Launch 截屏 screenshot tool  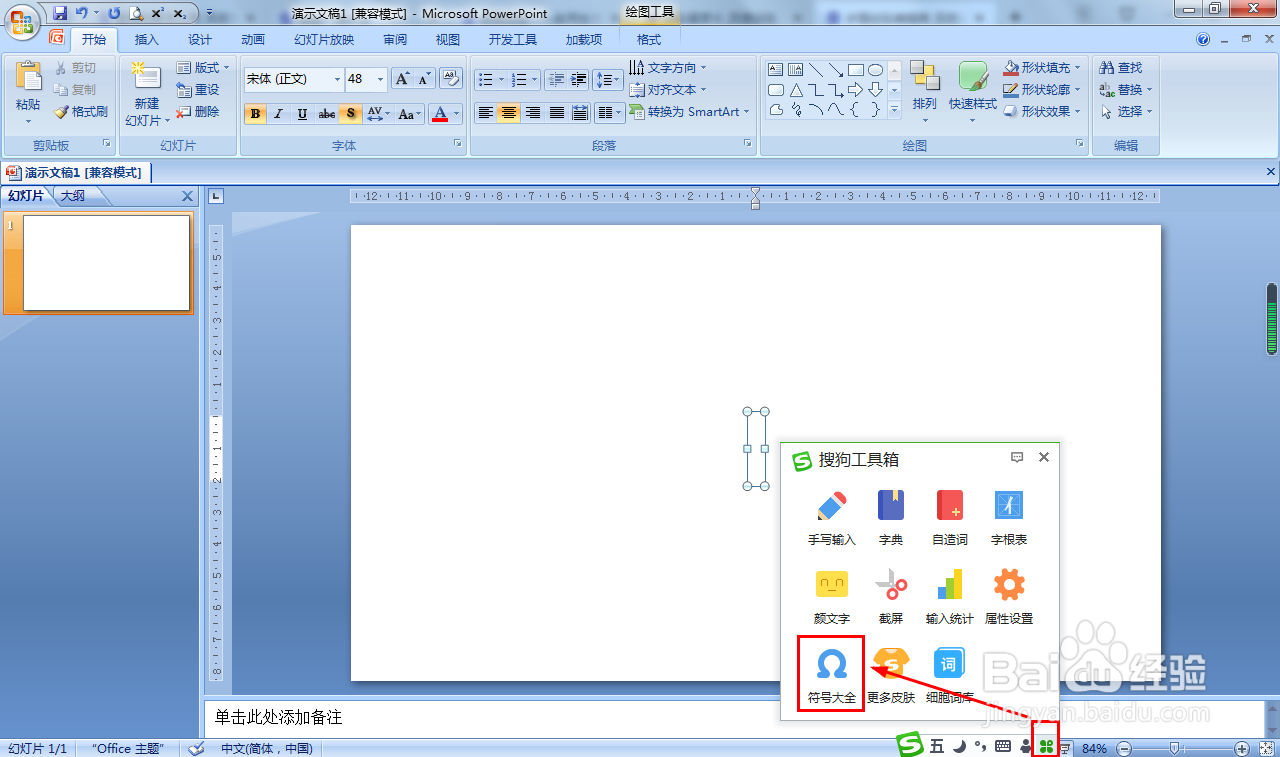click(x=890, y=596)
